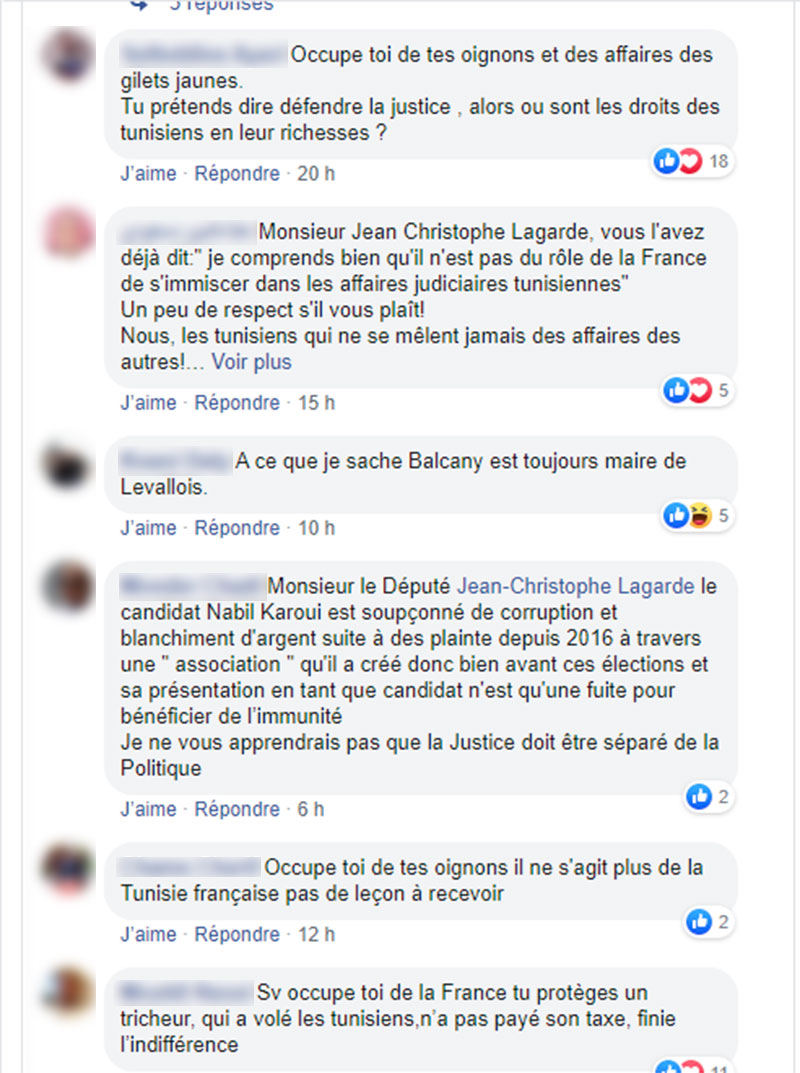Open laughing reactions on Balcany comment
The height and width of the screenshot is (1073, 800).
click(697, 515)
